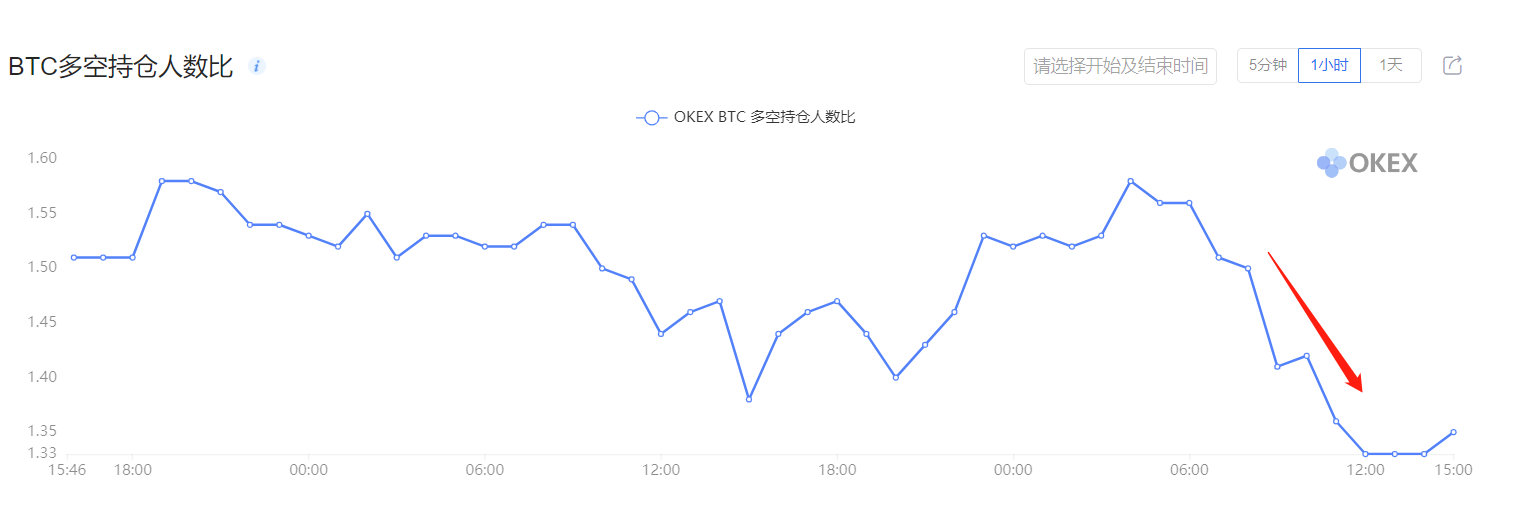Select the 5分钟 interval option
This screenshot has height=526, width=1537.
pyautogui.click(x=1268, y=66)
